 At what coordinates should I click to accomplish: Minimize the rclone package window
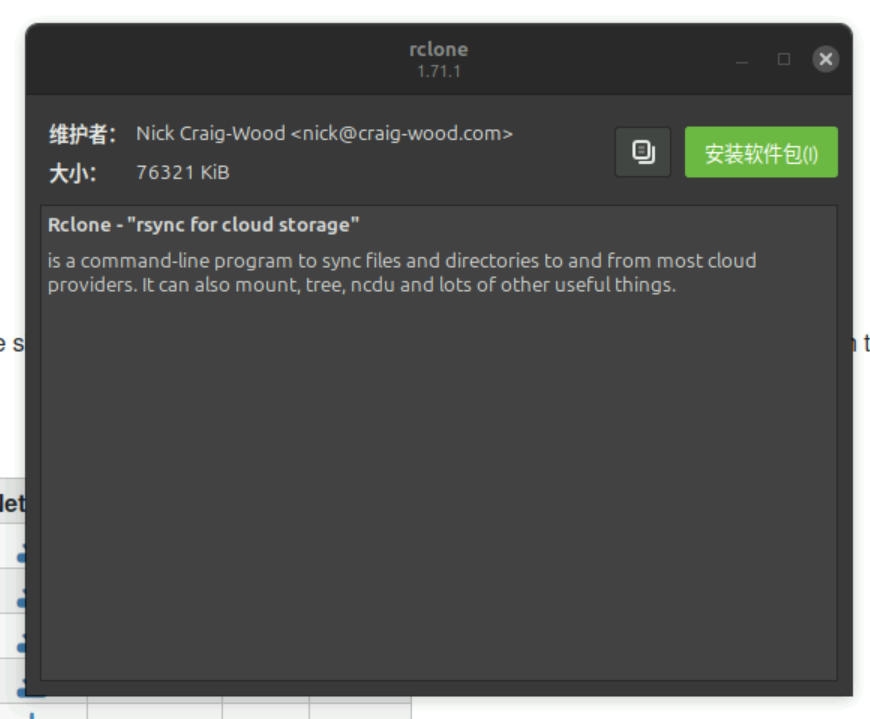coord(742,60)
